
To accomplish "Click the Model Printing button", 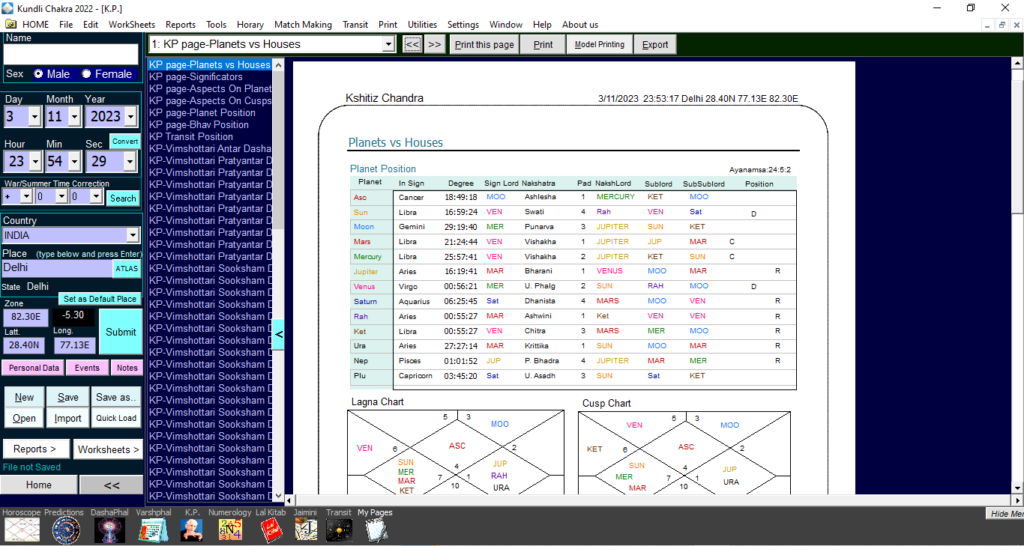I will click(599, 44).
